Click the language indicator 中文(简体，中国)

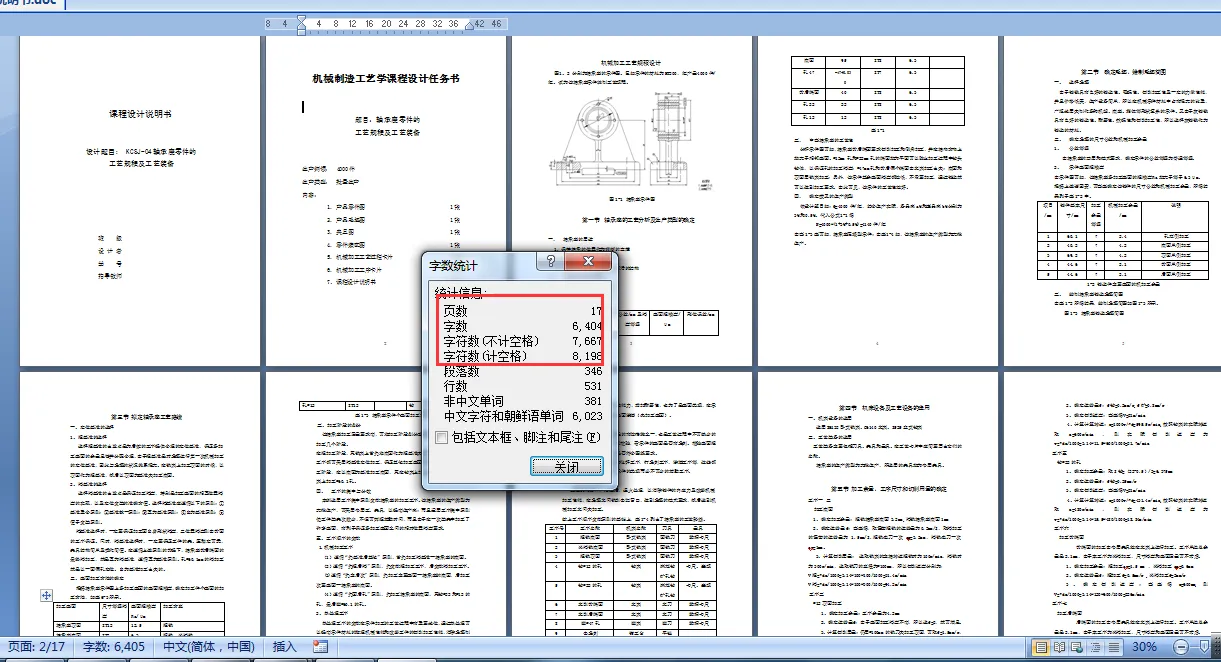pos(211,647)
